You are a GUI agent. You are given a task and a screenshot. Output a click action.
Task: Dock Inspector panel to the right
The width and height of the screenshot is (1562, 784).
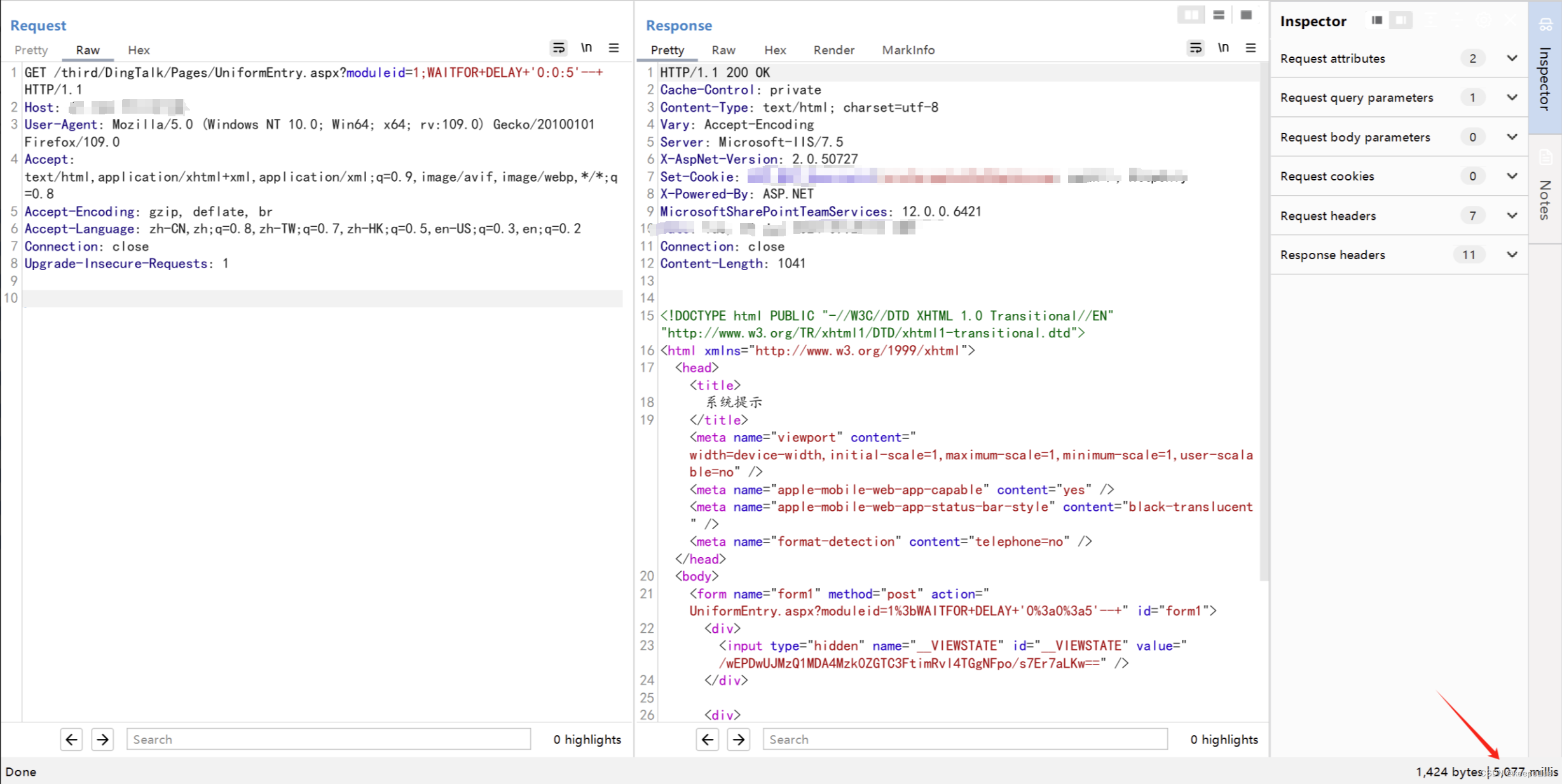[x=1401, y=21]
